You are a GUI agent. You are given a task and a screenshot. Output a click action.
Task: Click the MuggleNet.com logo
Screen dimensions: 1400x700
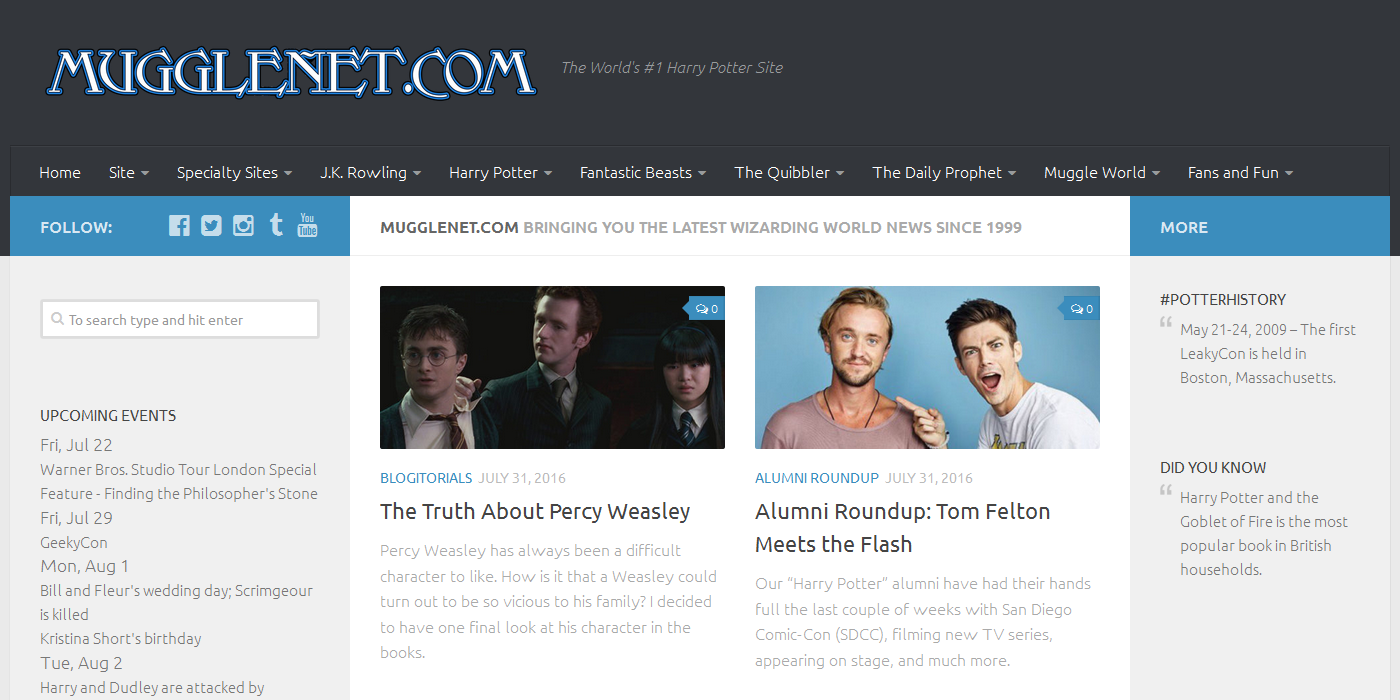point(291,71)
